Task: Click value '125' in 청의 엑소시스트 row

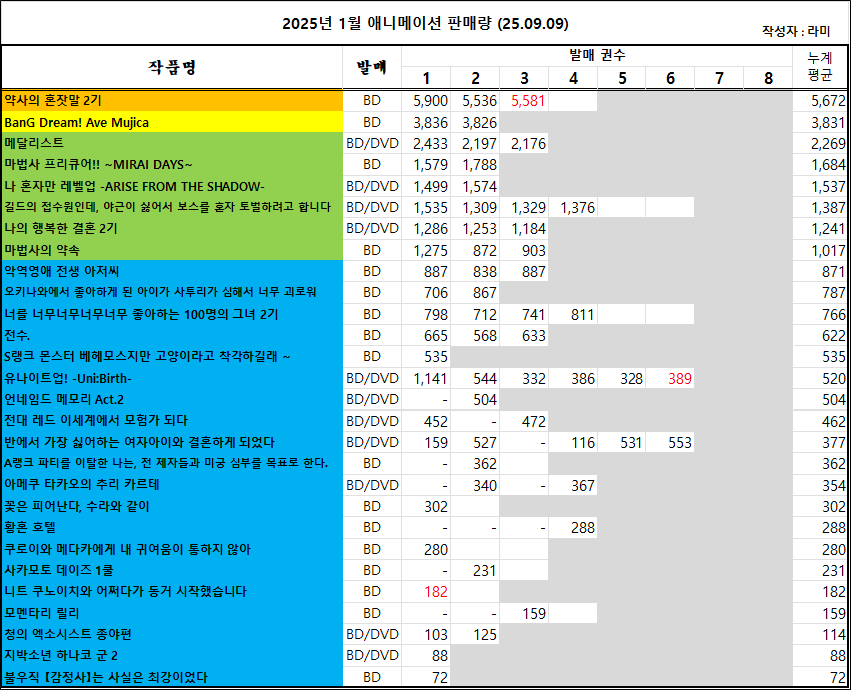Action: point(485,635)
